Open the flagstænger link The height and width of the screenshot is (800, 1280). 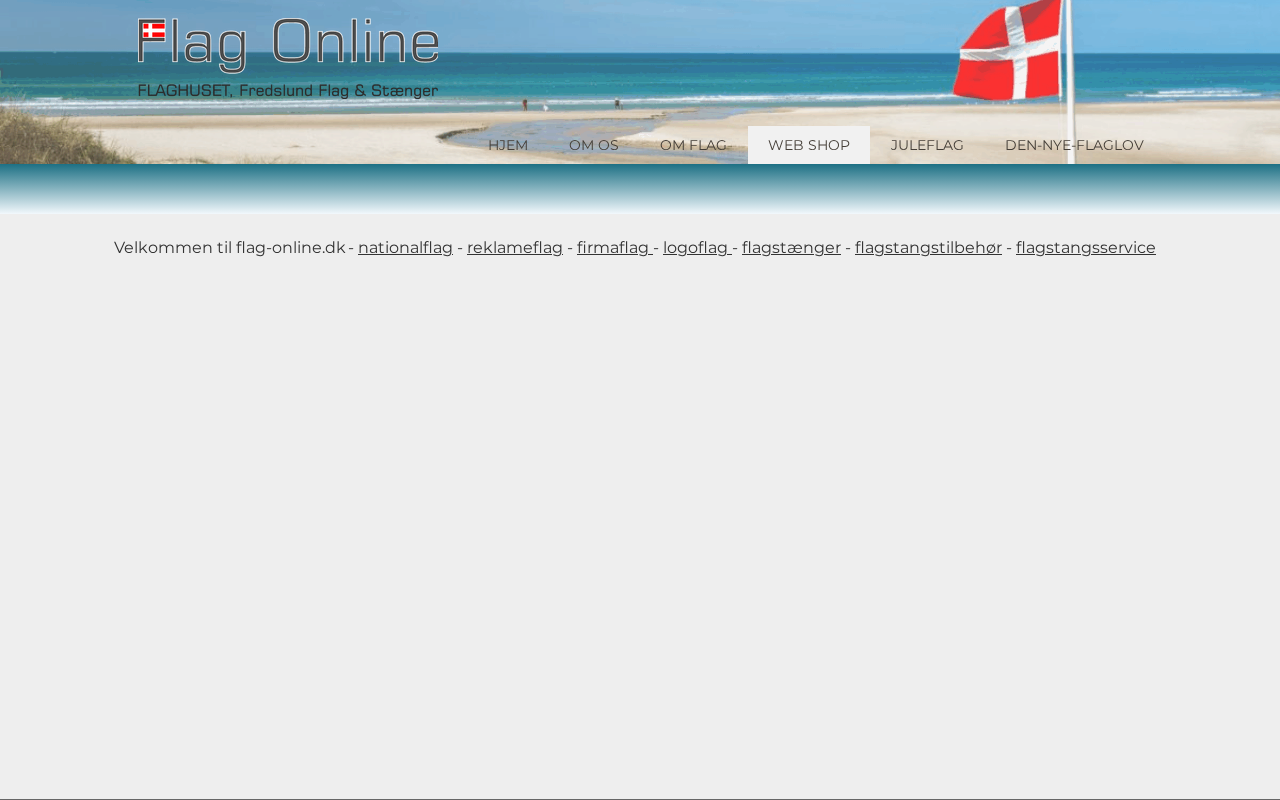(791, 248)
